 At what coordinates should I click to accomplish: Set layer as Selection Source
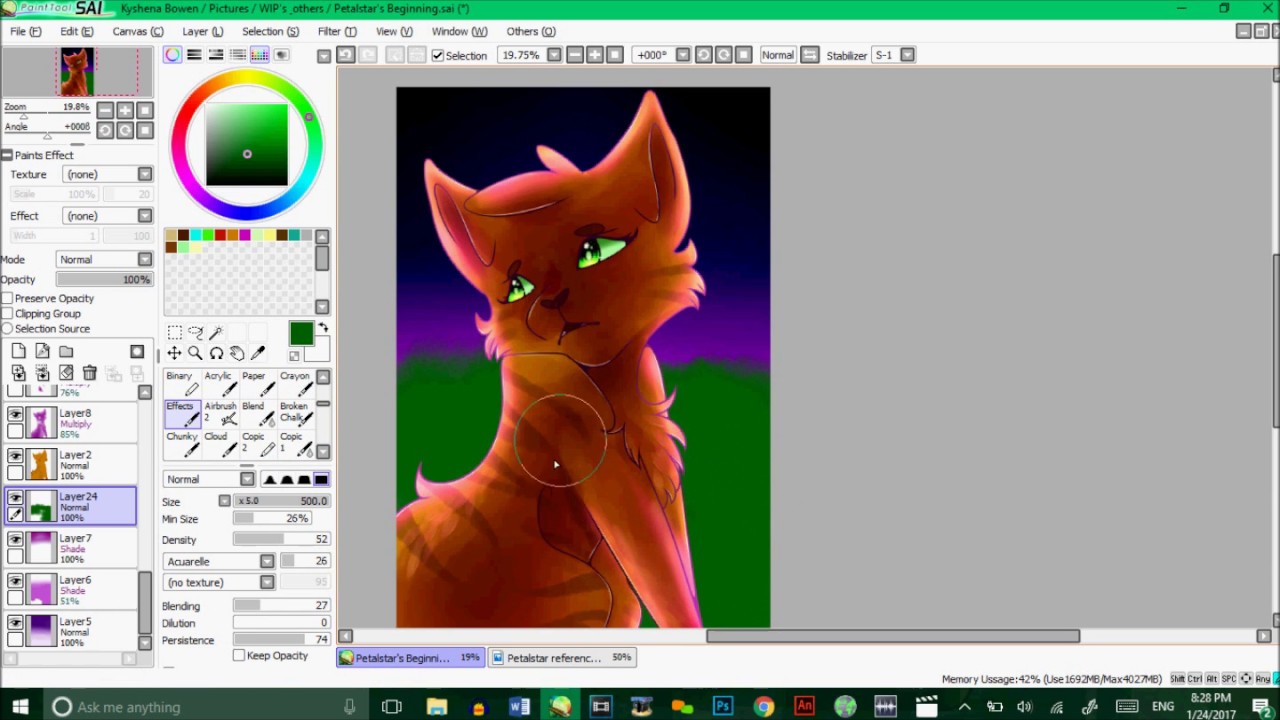click(7, 328)
